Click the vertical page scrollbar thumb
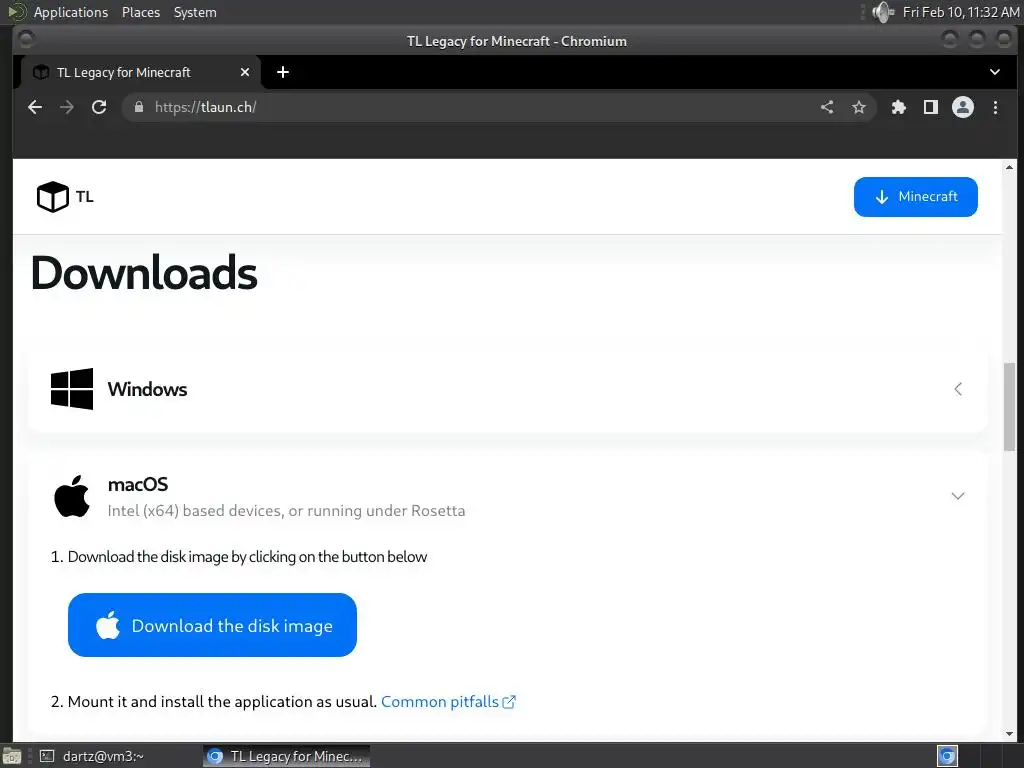The width and height of the screenshot is (1024, 768). (1010, 406)
